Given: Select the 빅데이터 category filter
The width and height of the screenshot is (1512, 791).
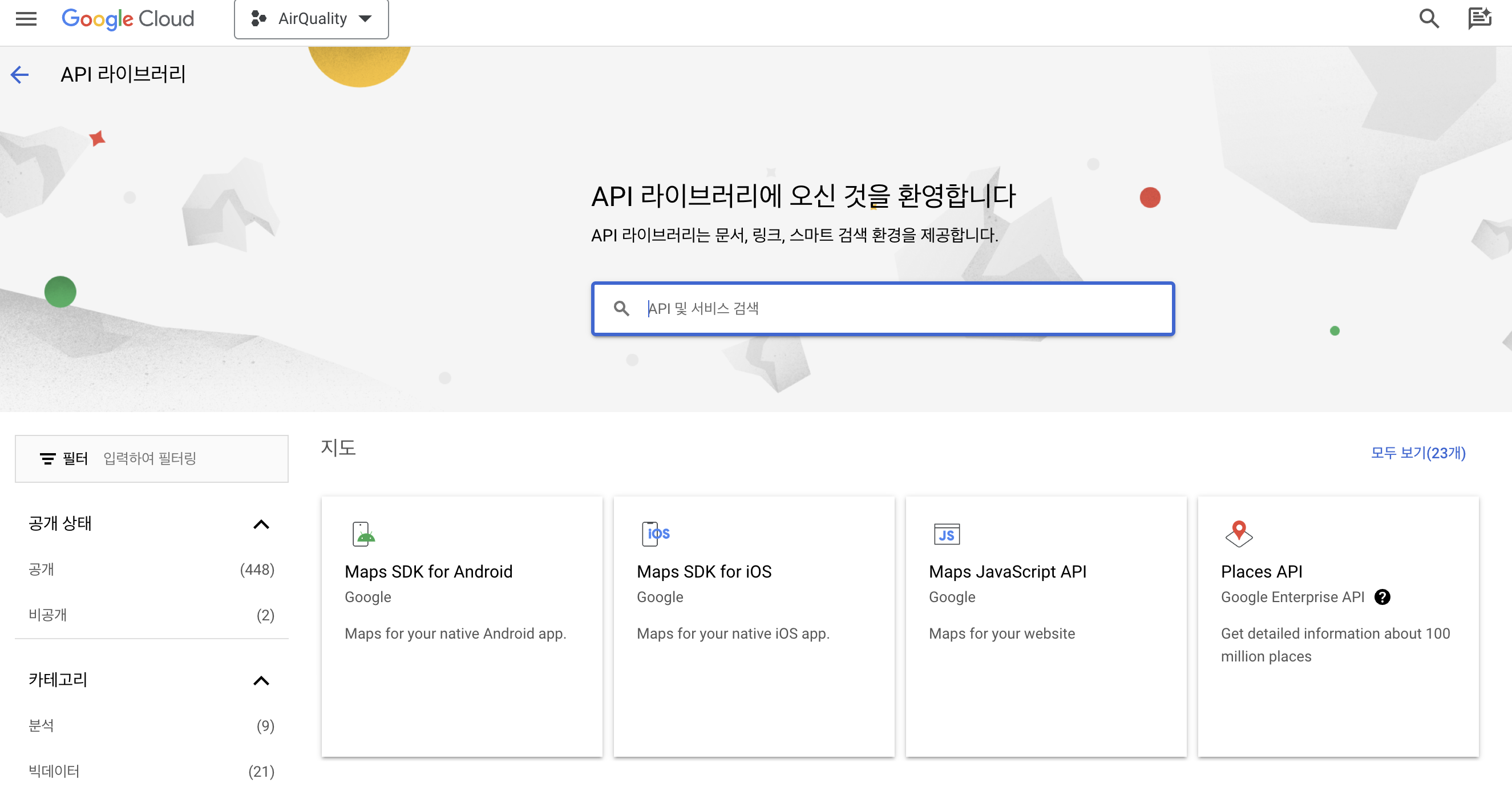Looking at the screenshot, I should tap(54, 771).
